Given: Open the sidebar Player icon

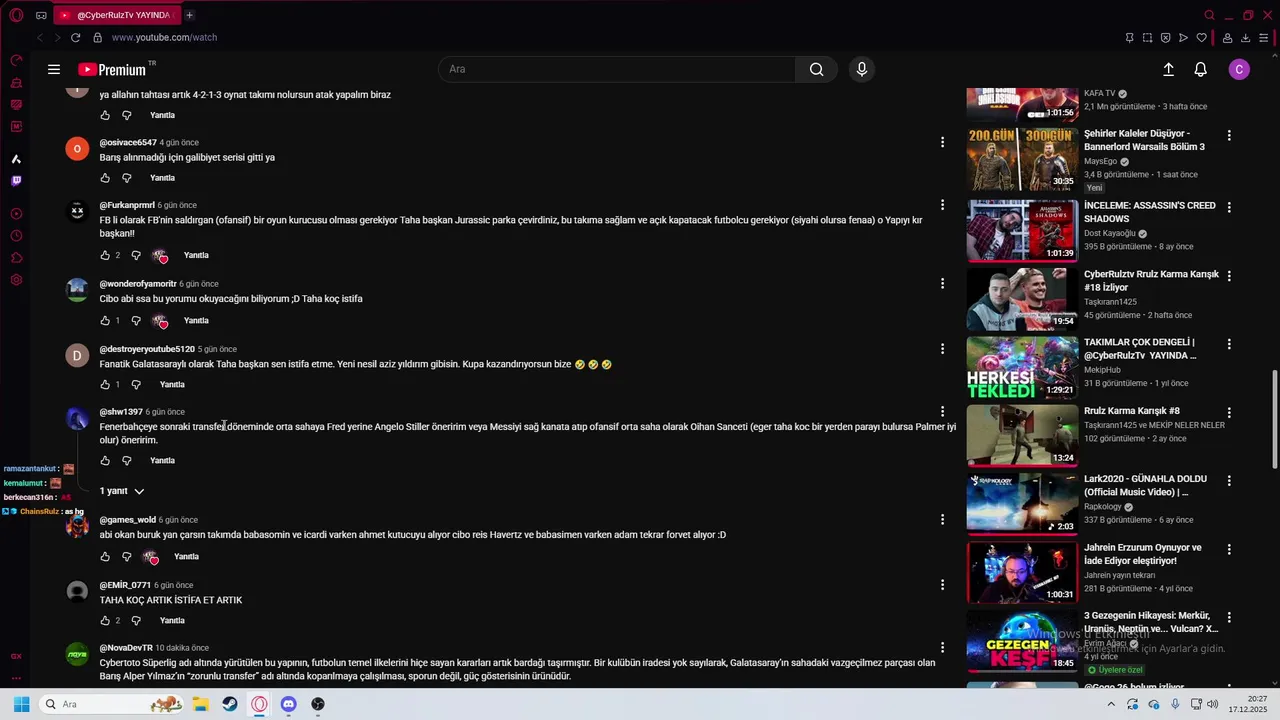Looking at the screenshot, I should click(16, 214).
